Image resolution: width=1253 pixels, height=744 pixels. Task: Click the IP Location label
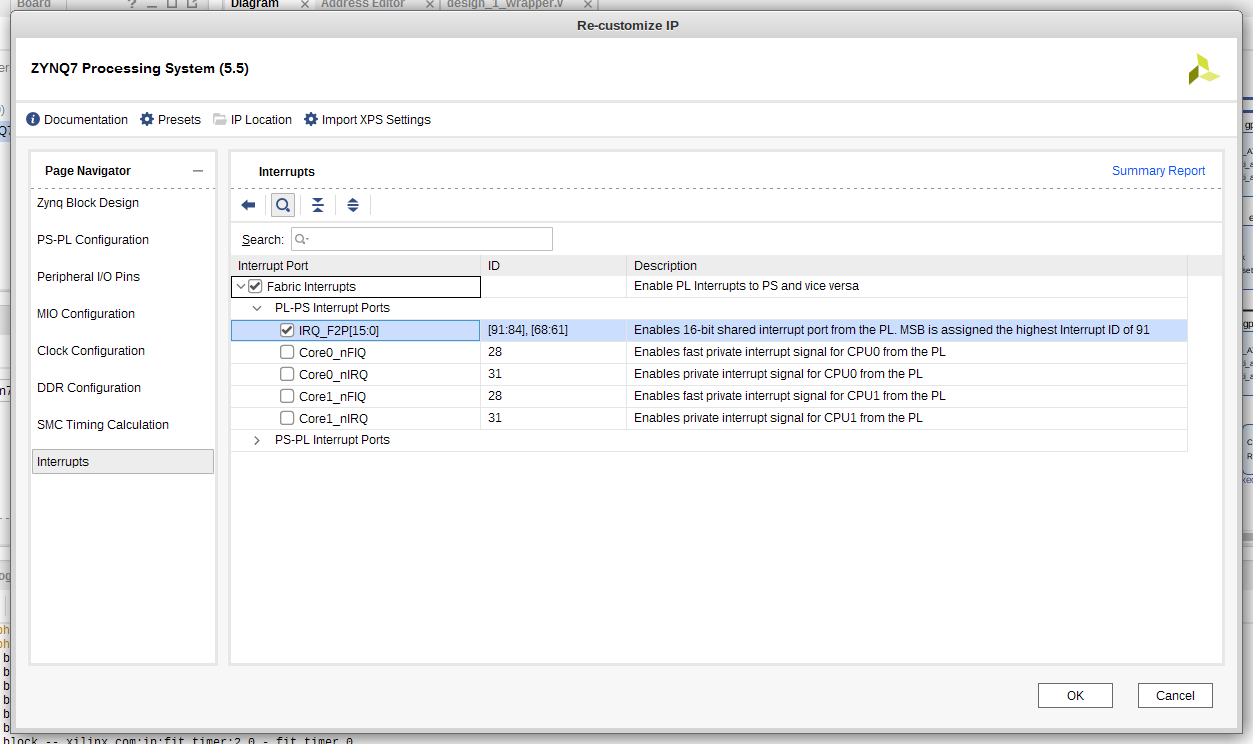point(261,120)
